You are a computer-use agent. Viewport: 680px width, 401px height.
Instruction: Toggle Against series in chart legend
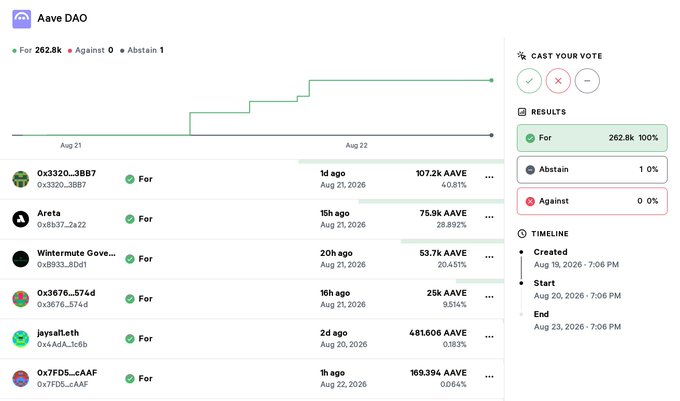click(x=91, y=50)
